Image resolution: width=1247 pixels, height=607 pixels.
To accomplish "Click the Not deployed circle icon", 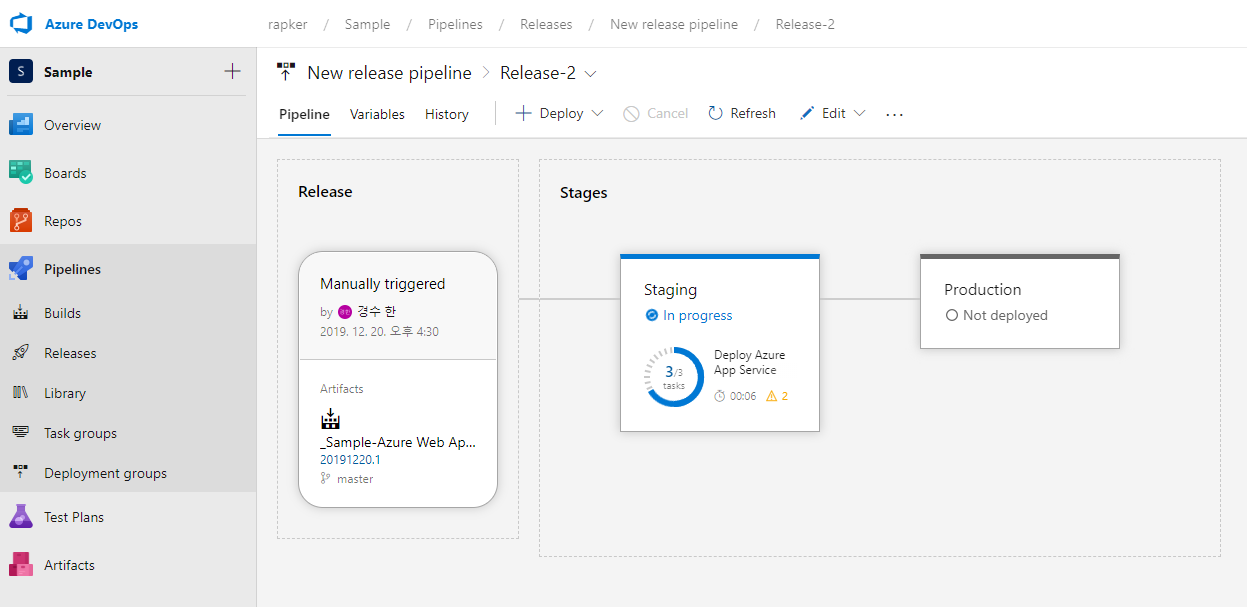I will tap(952, 315).
